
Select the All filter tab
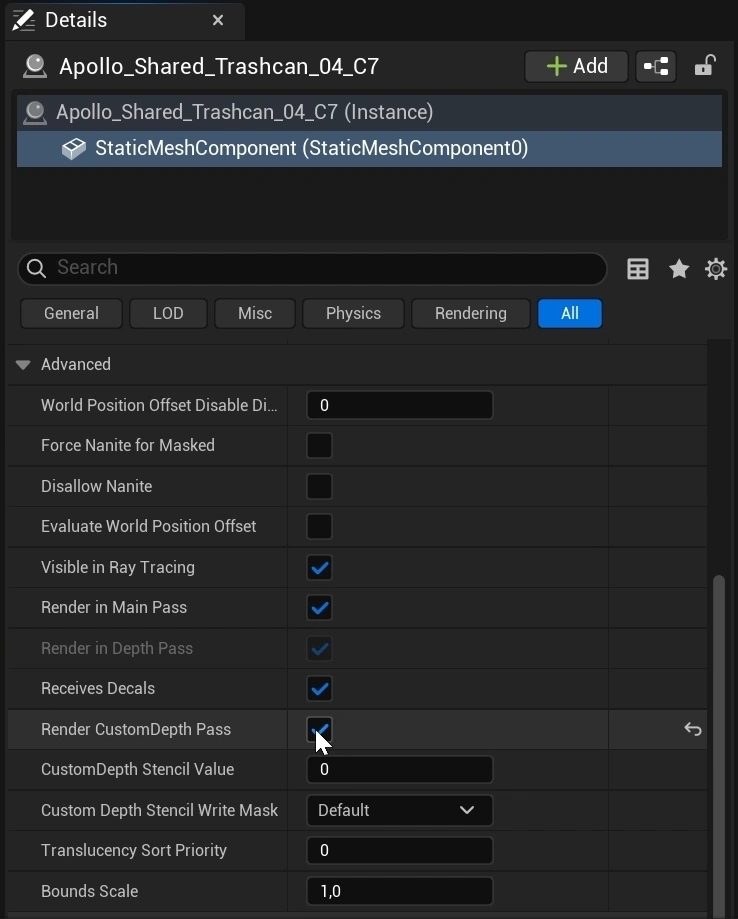pyautogui.click(x=570, y=314)
